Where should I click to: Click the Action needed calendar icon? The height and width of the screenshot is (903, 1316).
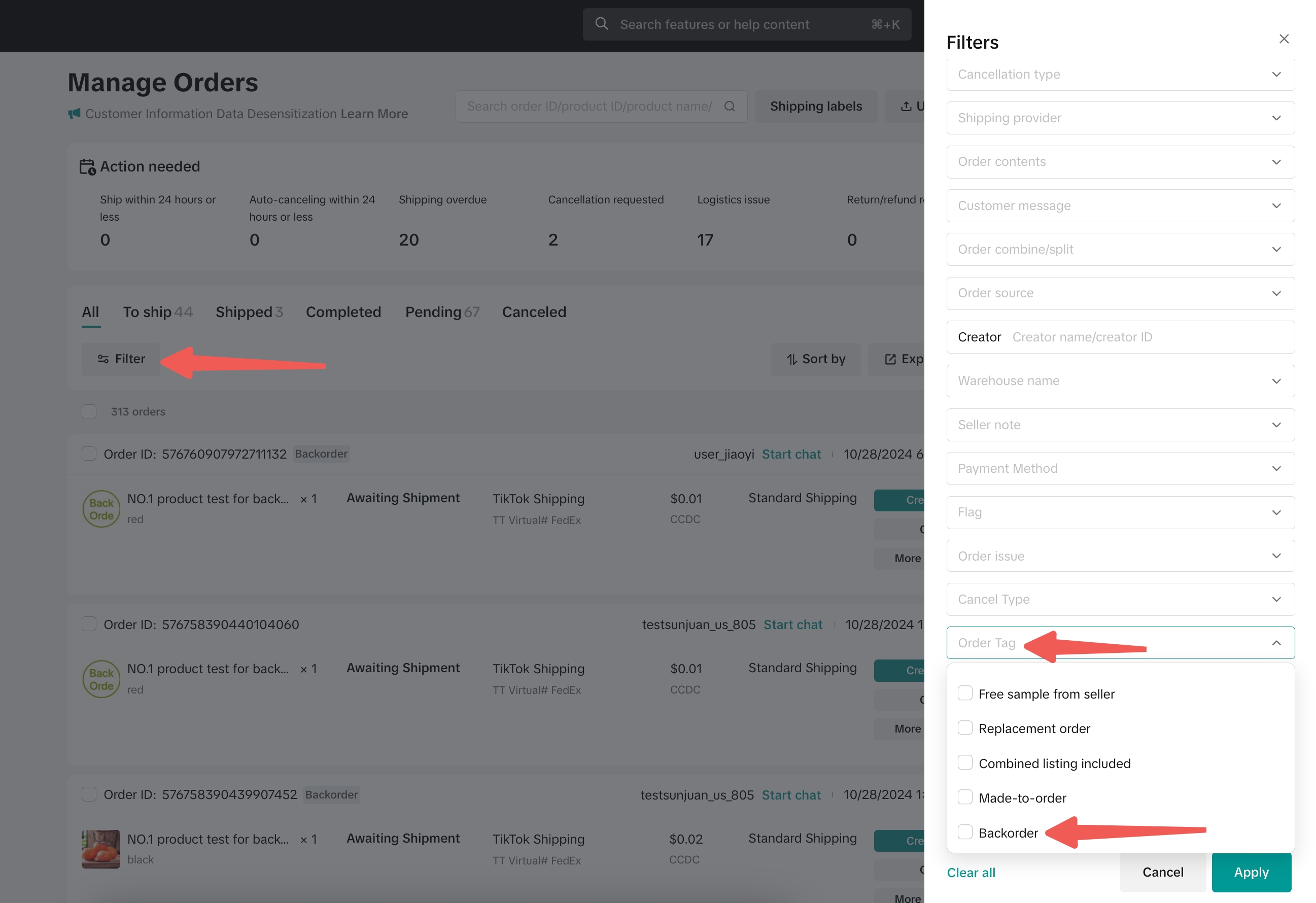87,167
